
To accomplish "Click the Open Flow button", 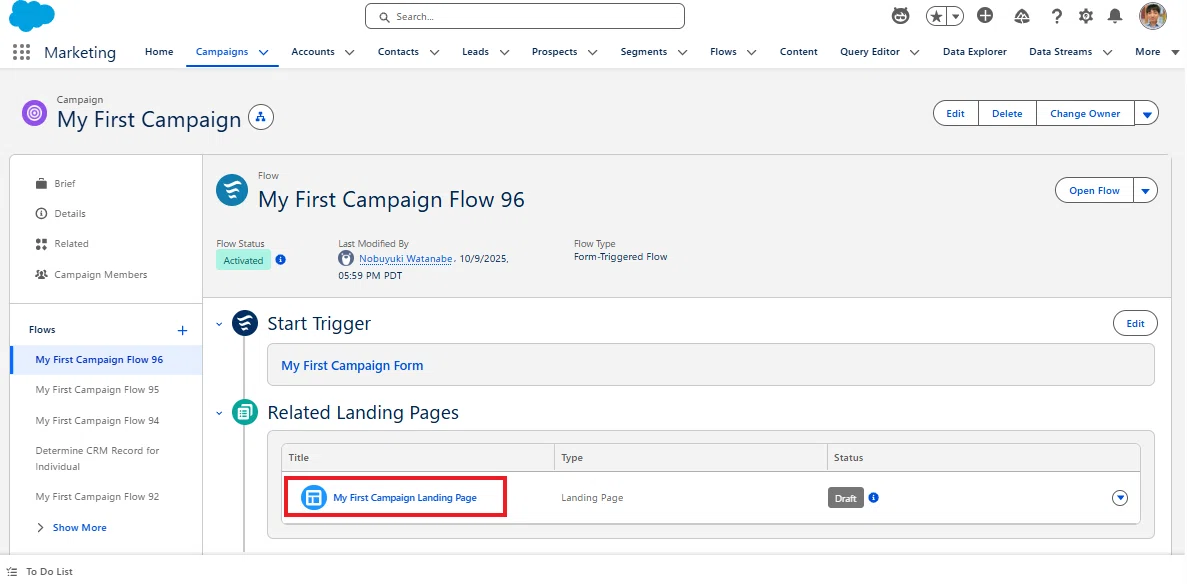I will [1094, 190].
